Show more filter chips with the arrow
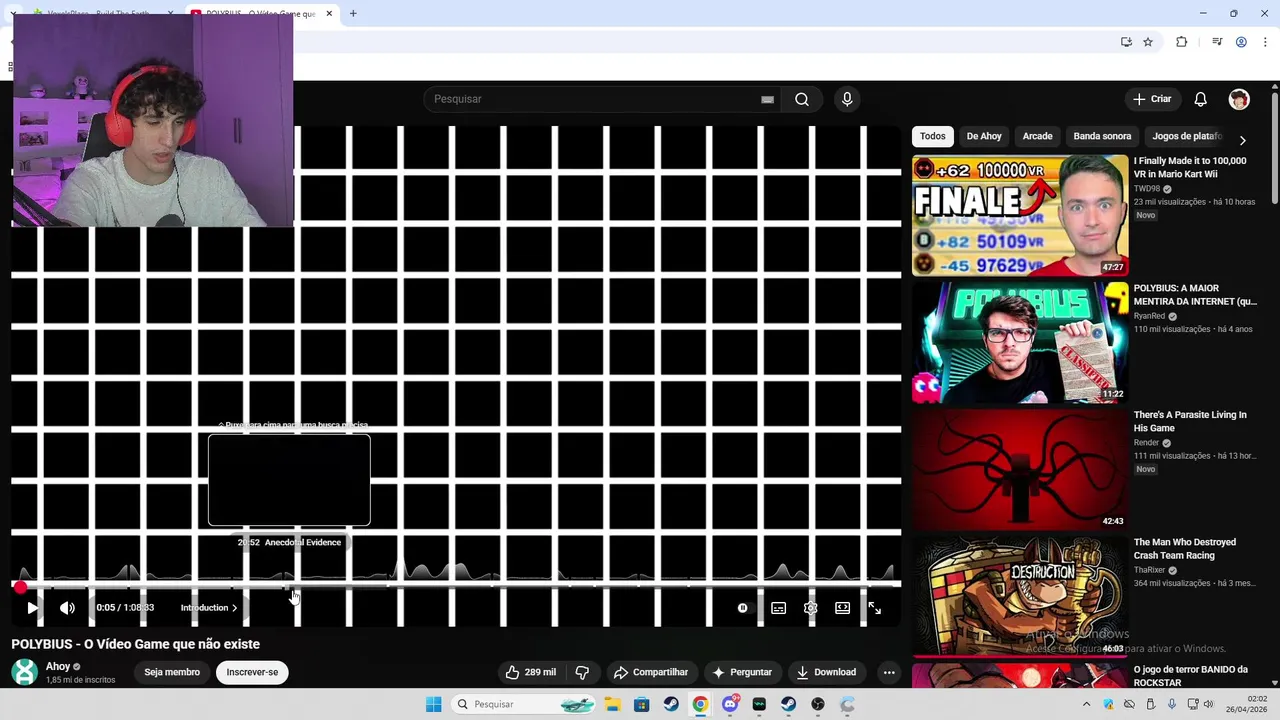The height and width of the screenshot is (720, 1280). coord(1242,140)
